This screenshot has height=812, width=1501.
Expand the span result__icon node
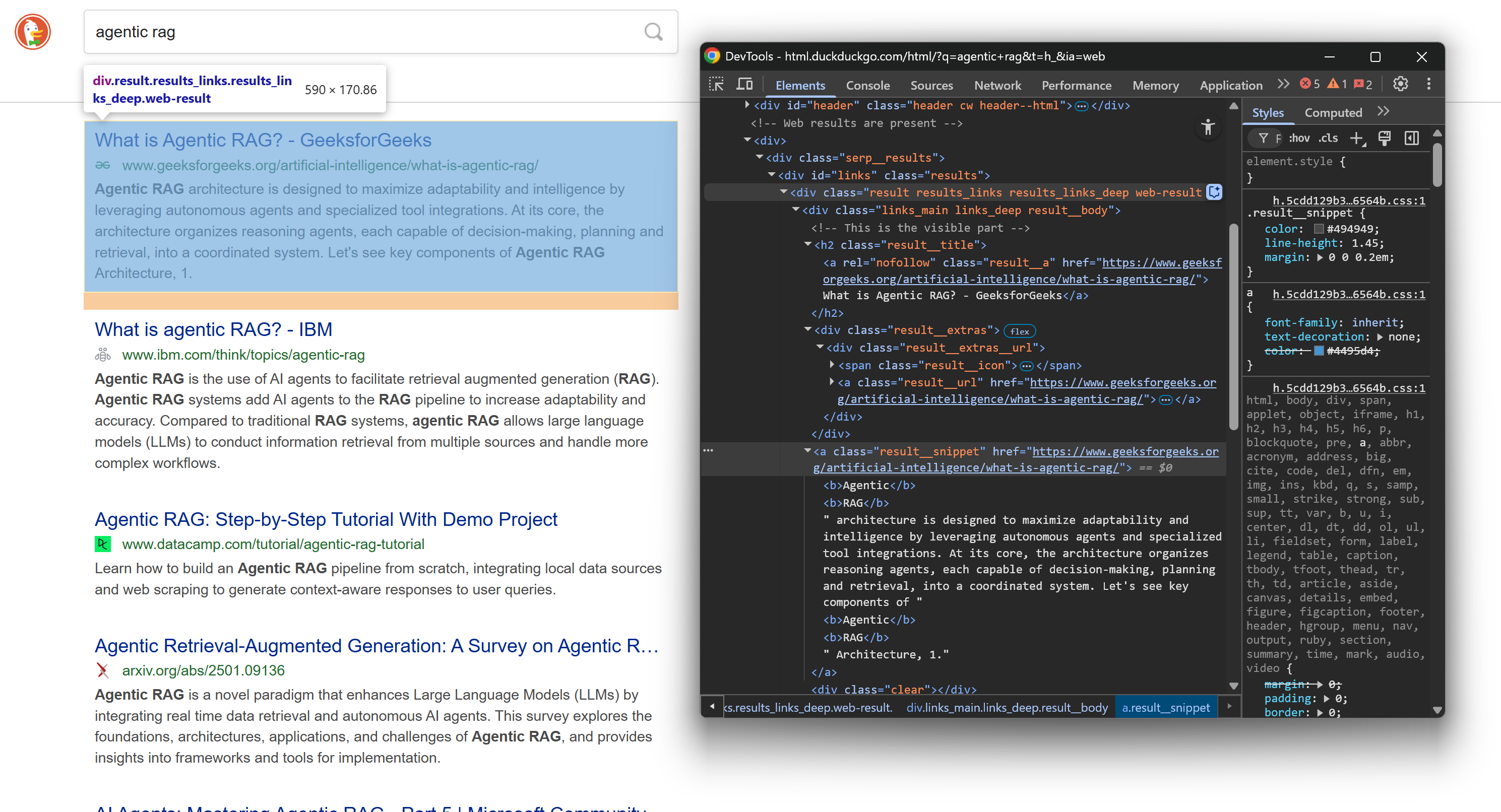pos(832,365)
